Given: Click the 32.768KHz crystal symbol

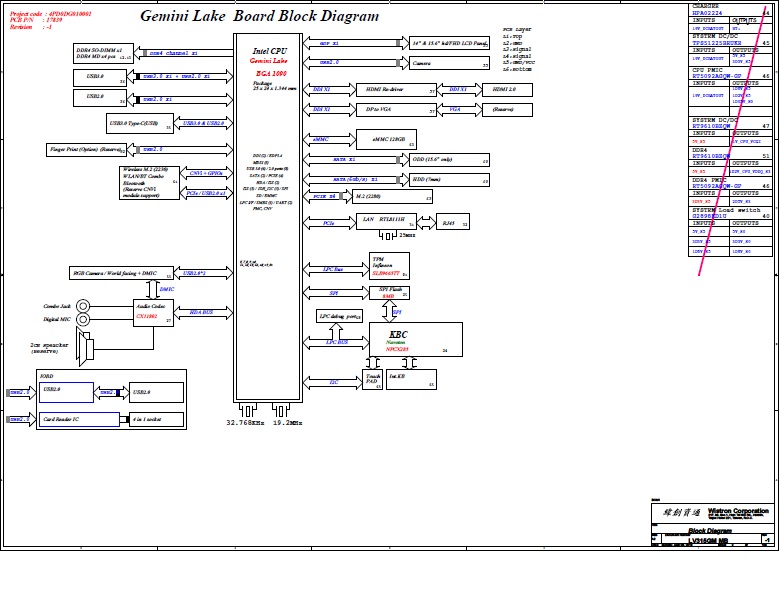Looking at the screenshot, I should click(x=247, y=411).
